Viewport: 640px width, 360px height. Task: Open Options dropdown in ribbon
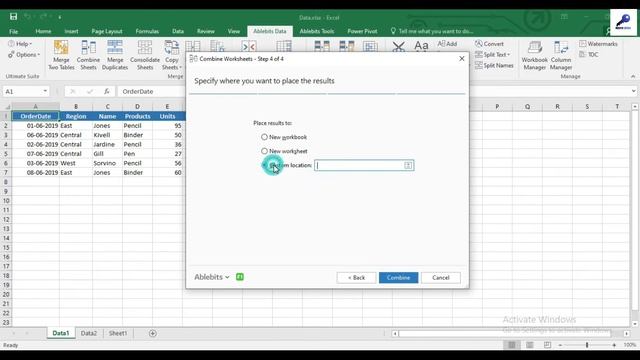(x=24, y=55)
